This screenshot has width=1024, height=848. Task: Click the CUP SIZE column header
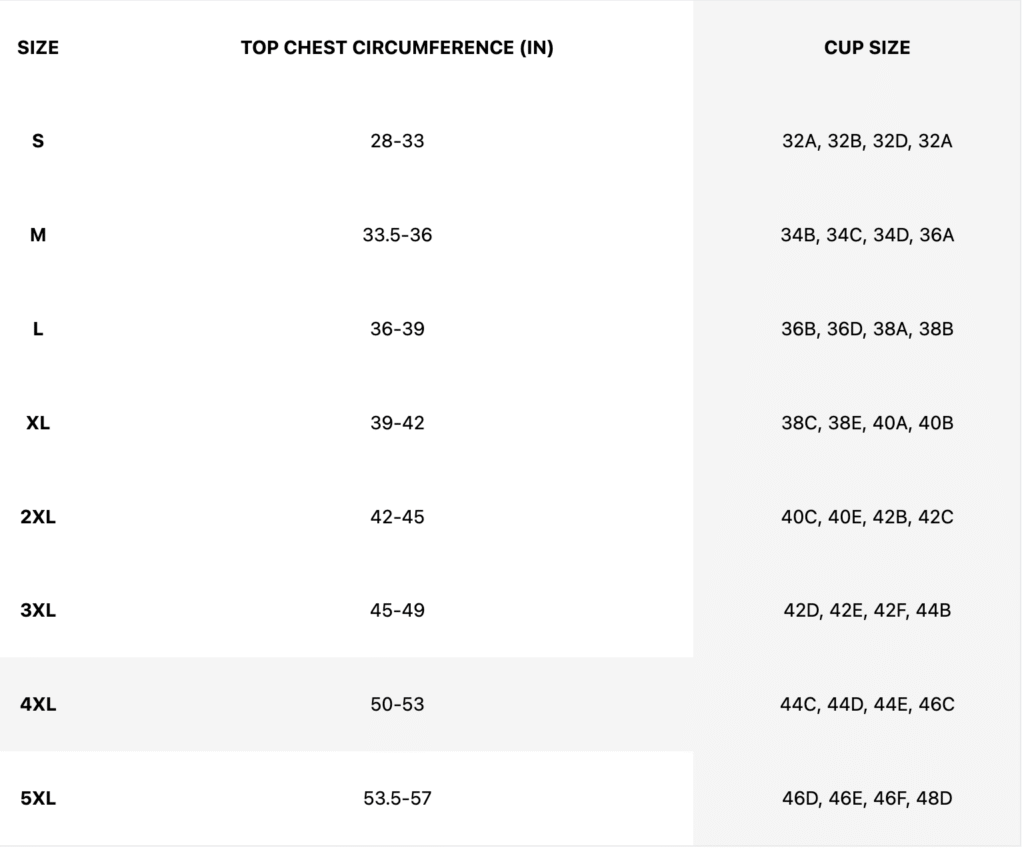tap(867, 48)
